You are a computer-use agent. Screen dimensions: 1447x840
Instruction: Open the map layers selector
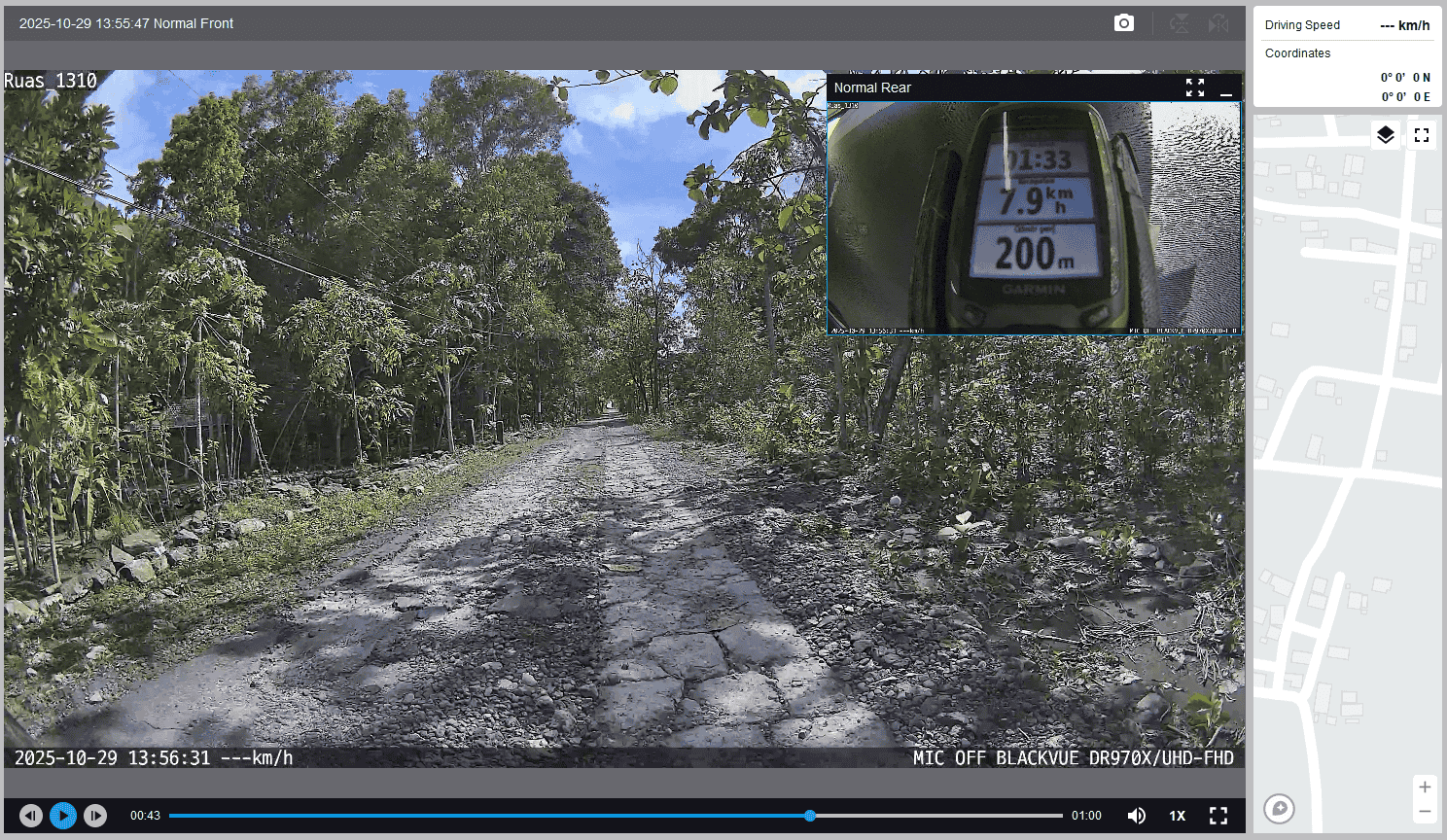(1386, 135)
